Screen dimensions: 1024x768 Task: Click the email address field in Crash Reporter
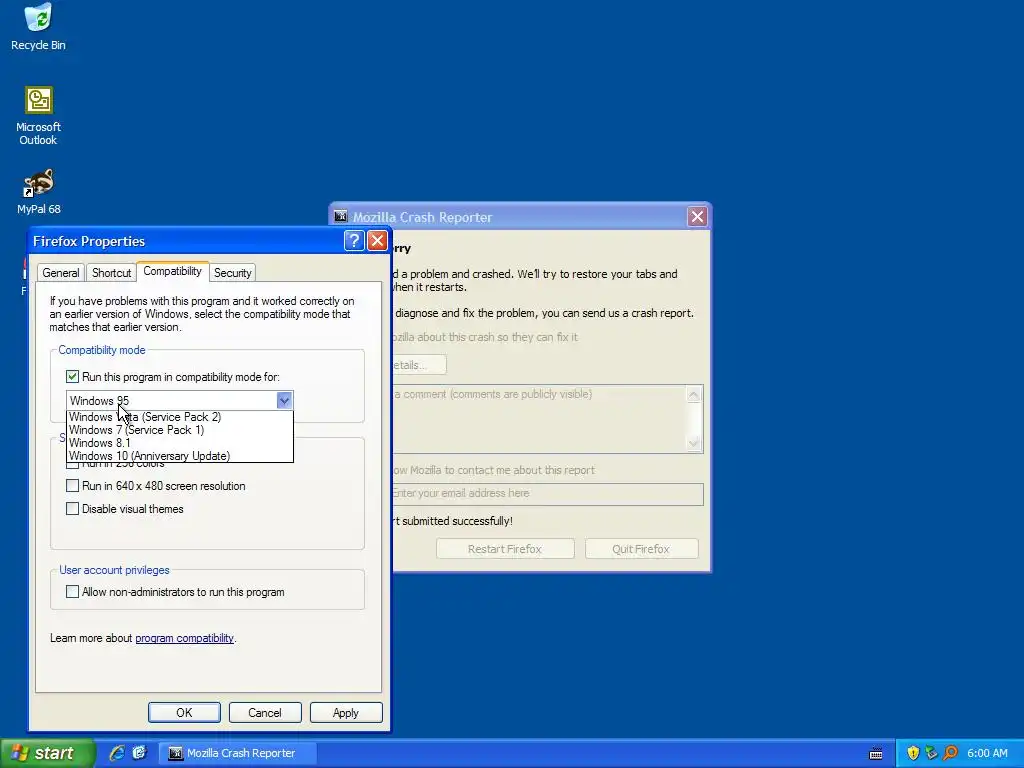point(547,494)
